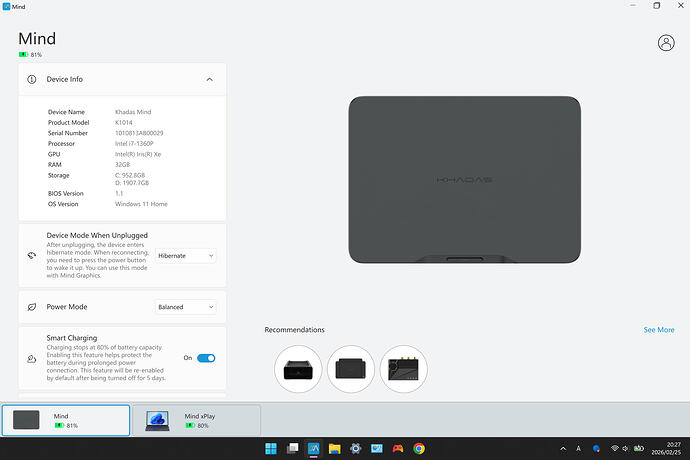Switch to the Mind xPlay device tab
Viewport: 690px width, 460px height.
[x=196, y=420]
